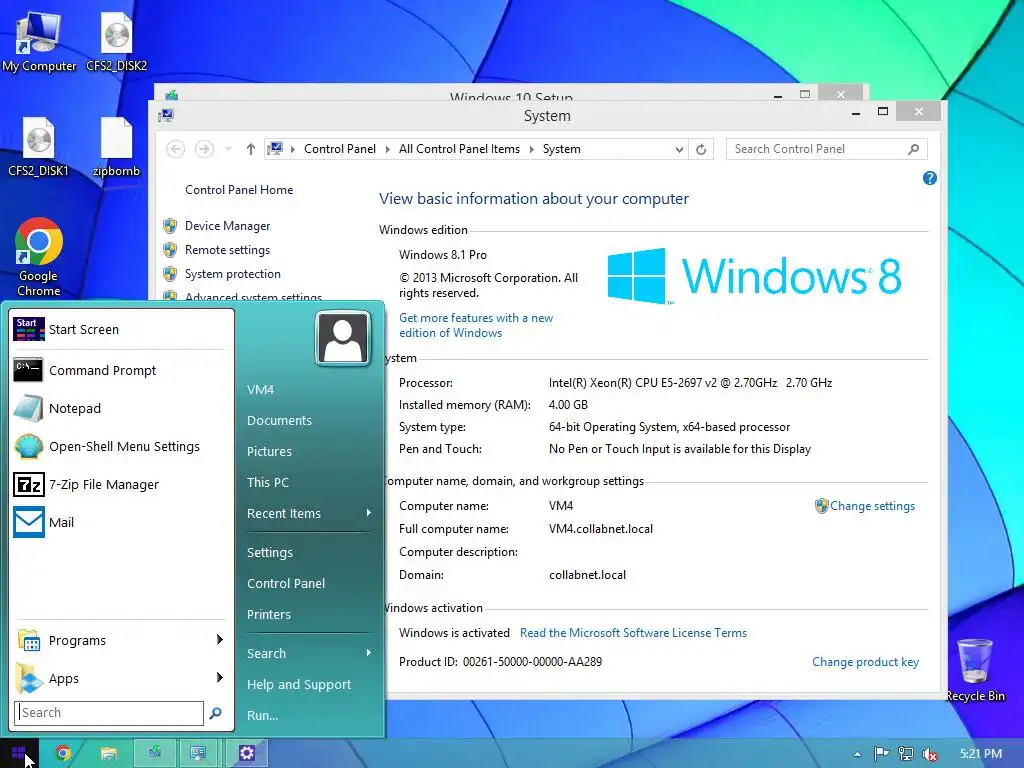Click the muted volume tray icon
Viewport: 1024px width, 768px height.
(930, 754)
